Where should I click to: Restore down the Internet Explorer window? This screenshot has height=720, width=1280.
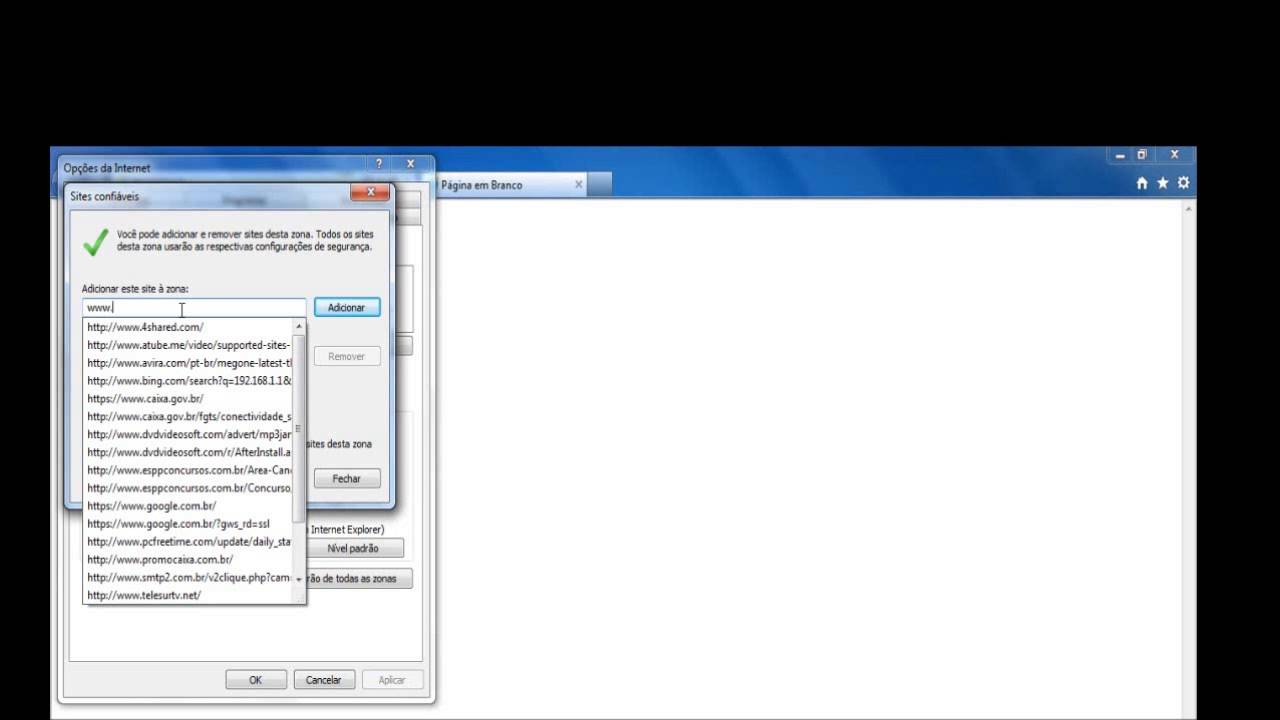[x=1142, y=155]
